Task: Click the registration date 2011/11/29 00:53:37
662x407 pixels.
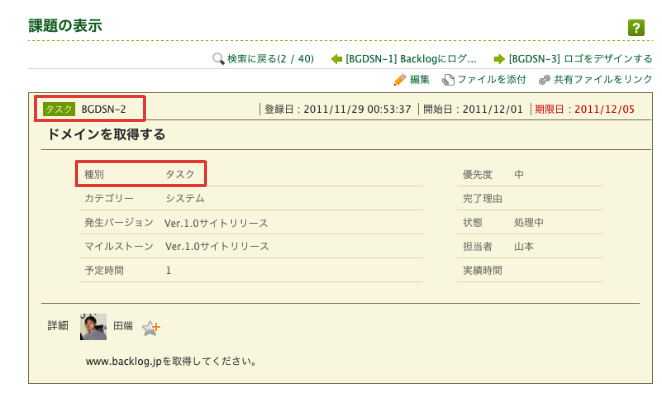Action: click(x=357, y=109)
